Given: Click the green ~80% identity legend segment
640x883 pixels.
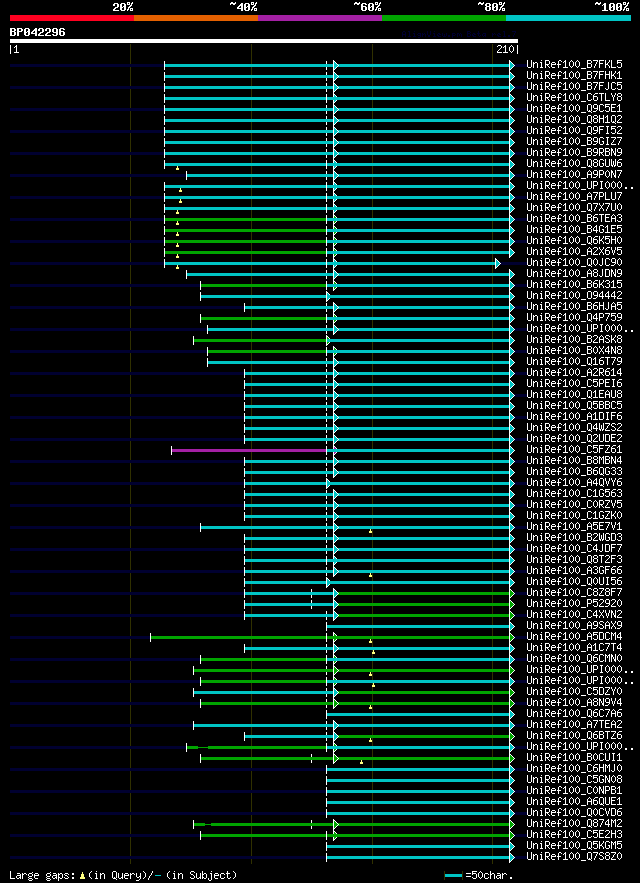Looking at the screenshot, I should (x=444, y=18).
